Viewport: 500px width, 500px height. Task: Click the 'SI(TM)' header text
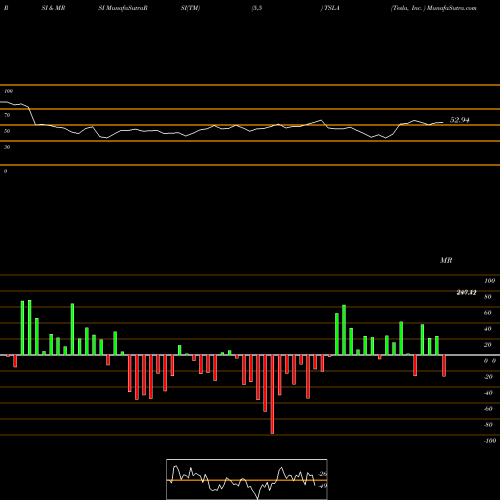click(x=190, y=8)
